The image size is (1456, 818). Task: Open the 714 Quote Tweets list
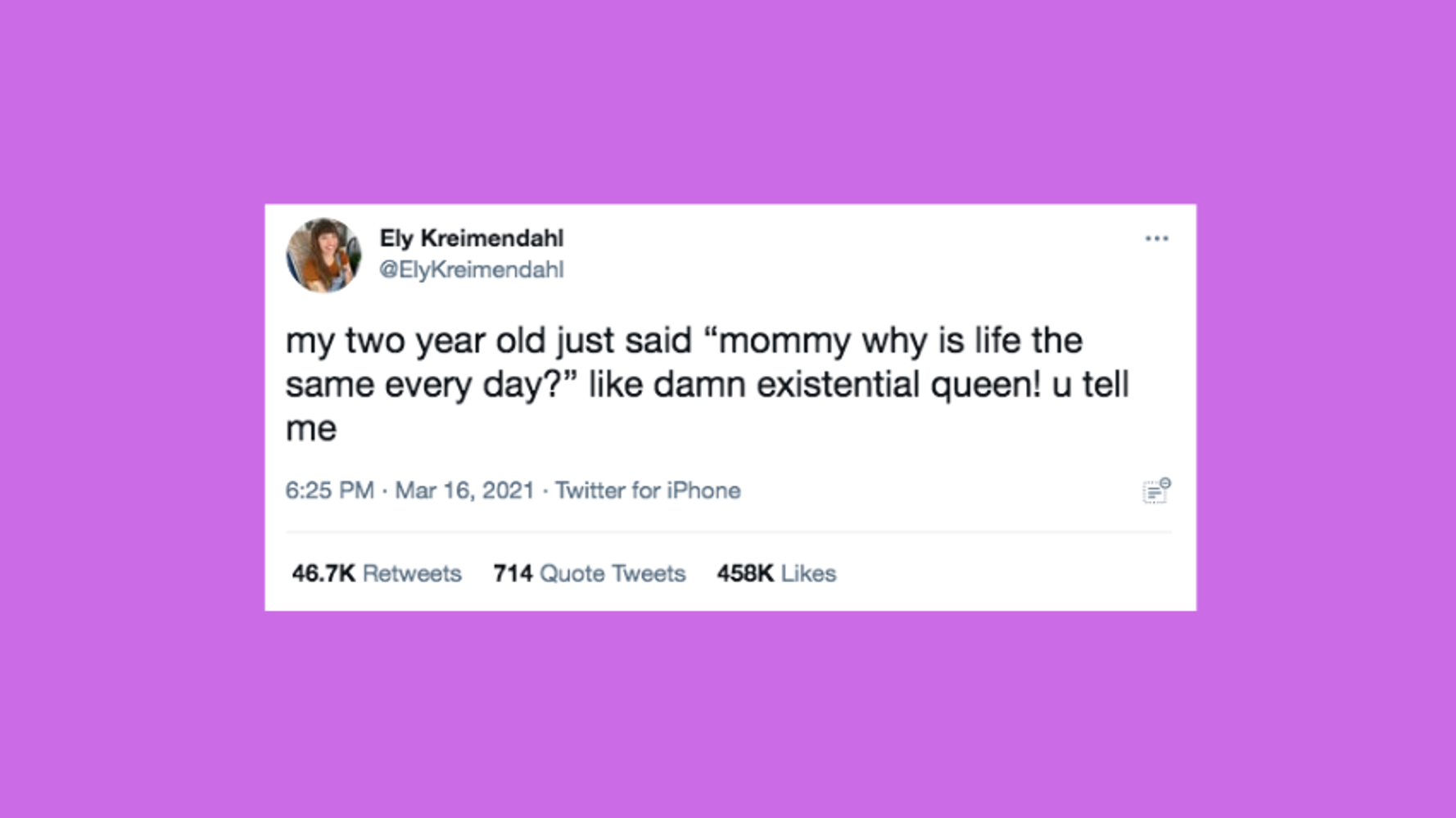(589, 573)
